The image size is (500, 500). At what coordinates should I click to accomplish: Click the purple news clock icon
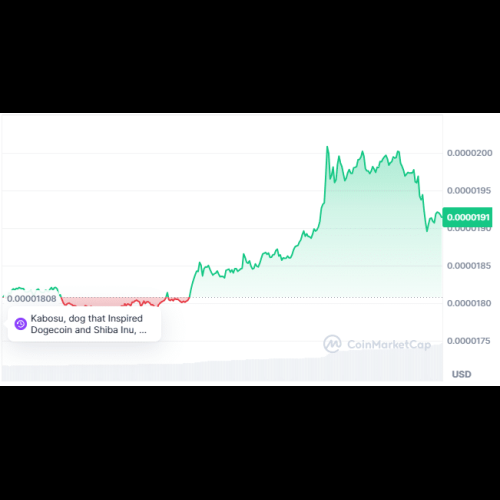pyautogui.click(x=21, y=324)
